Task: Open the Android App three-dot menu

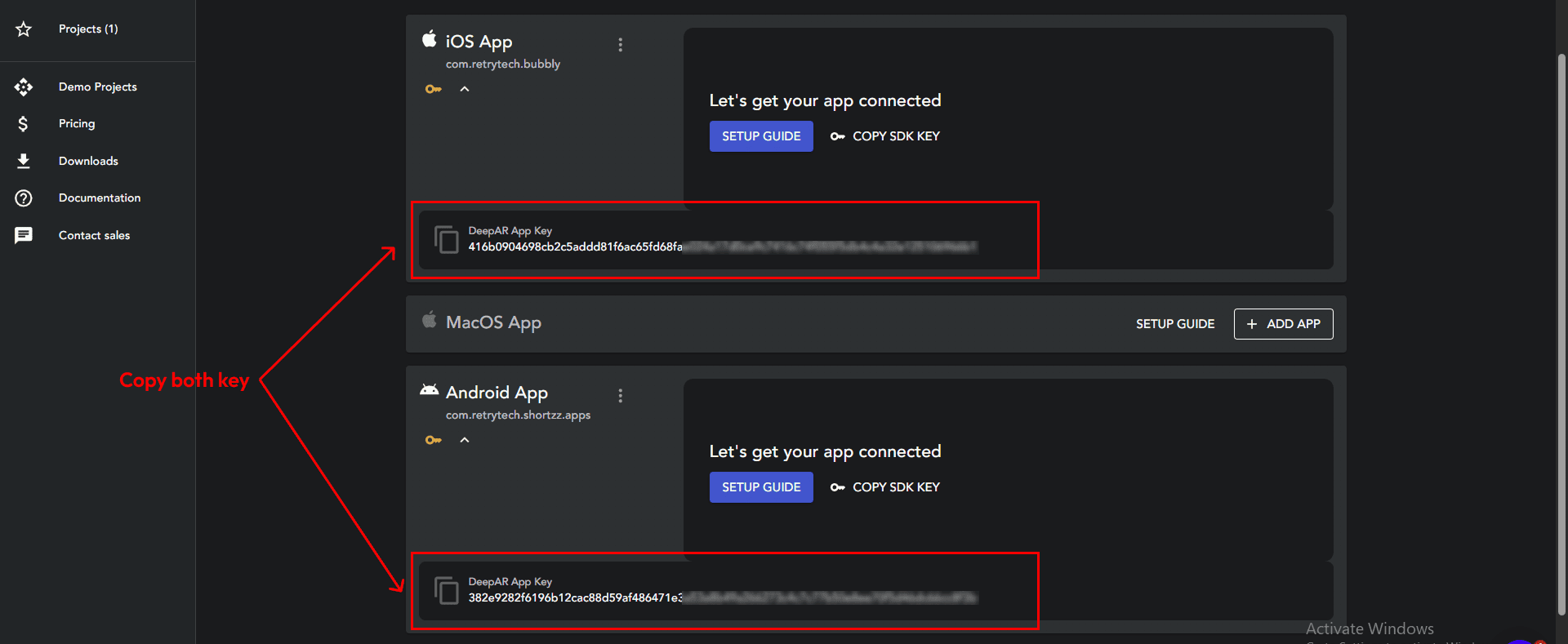Action: click(x=621, y=396)
